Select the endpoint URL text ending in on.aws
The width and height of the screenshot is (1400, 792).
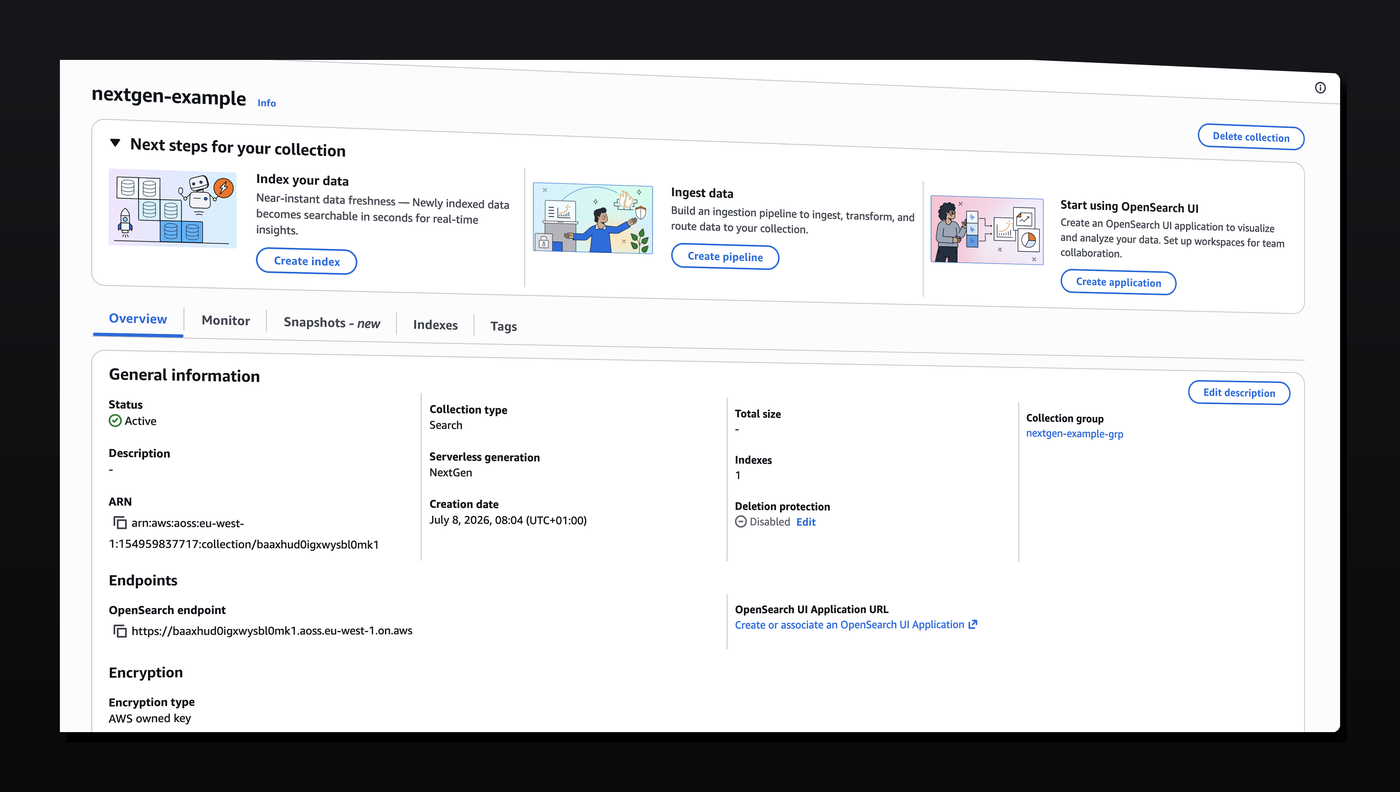coord(272,631)
